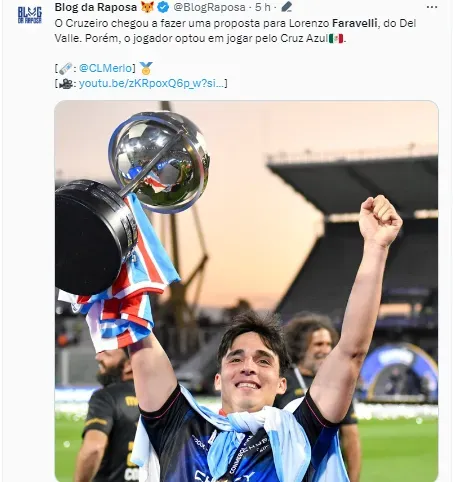Click the movie camera emoji
Image resolution: width=453 pixels, height=482 pixels.
point(66,83)
